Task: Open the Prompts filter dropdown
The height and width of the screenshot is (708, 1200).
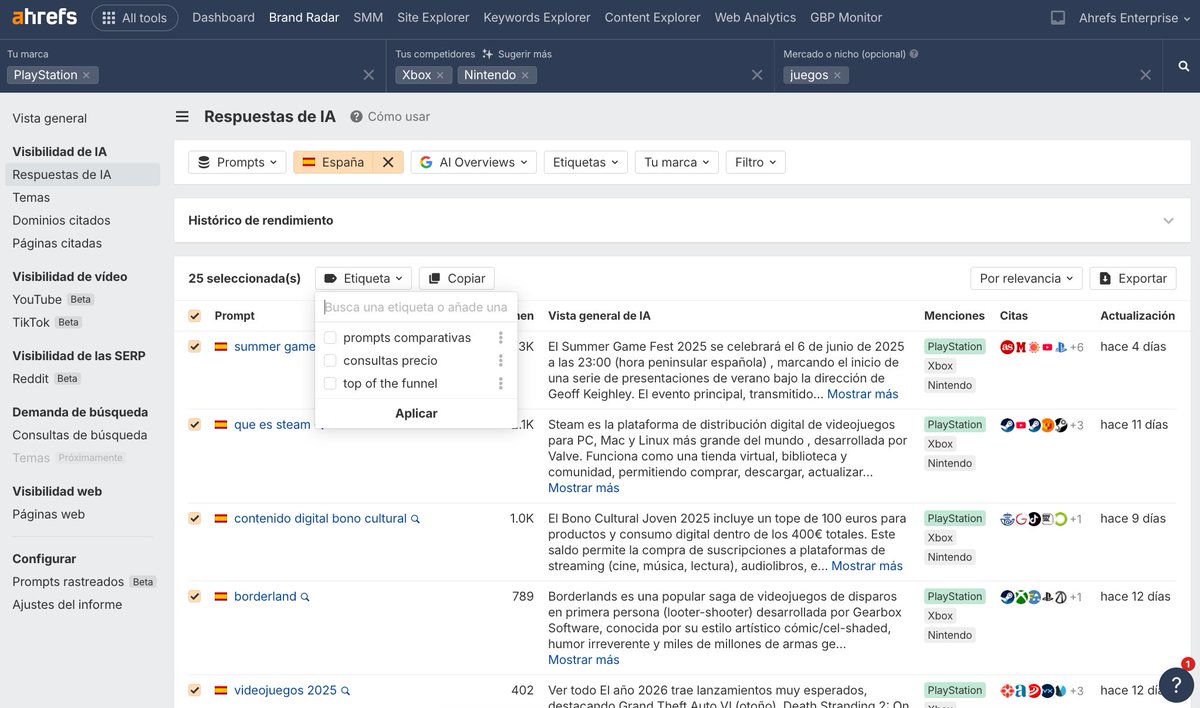Action: (237, 162)
